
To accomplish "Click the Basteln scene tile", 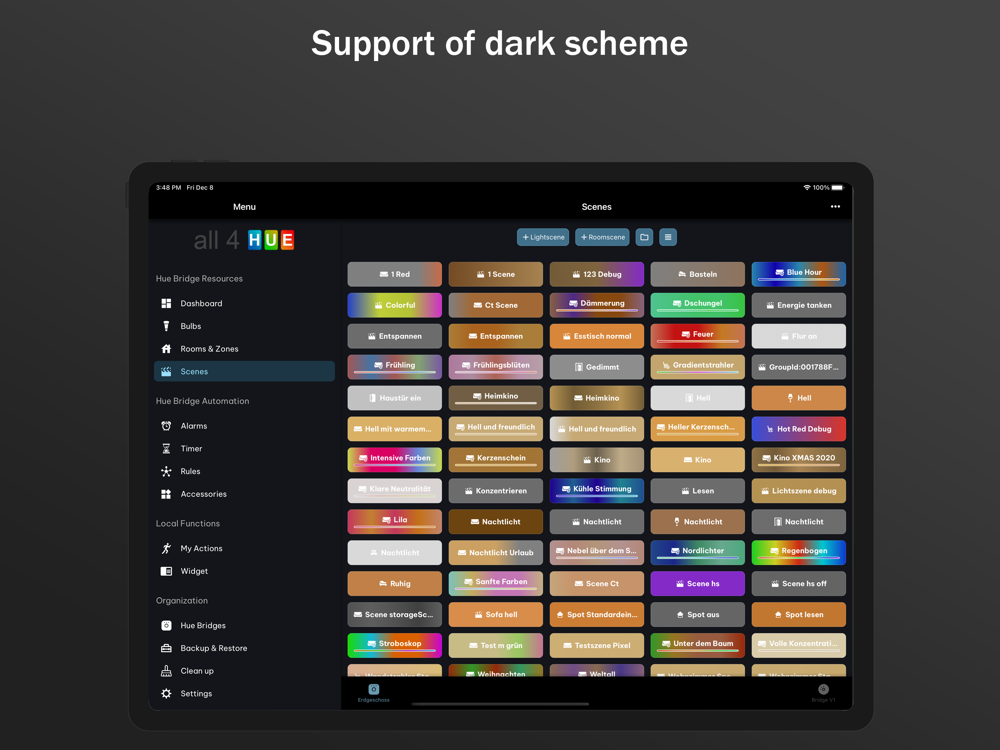I will 698,274.
